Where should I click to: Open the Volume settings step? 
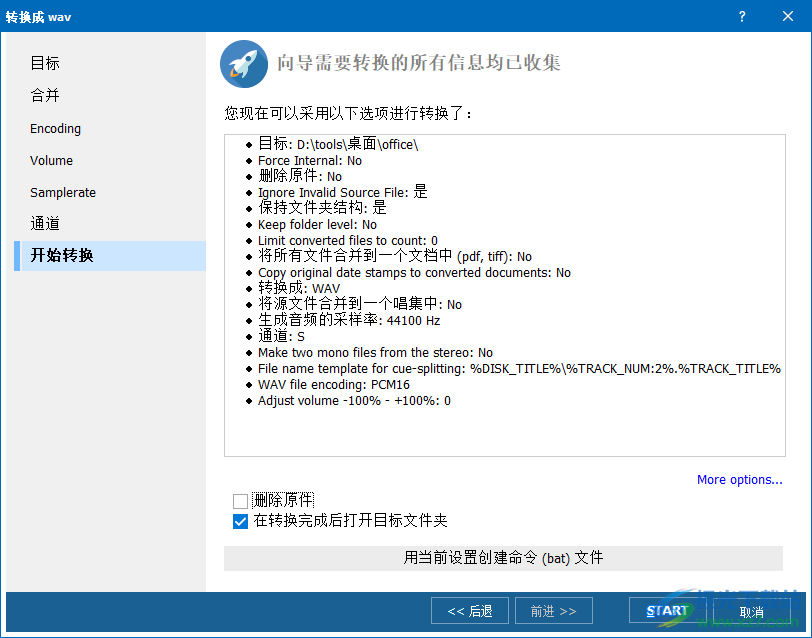tap(51, 161)
